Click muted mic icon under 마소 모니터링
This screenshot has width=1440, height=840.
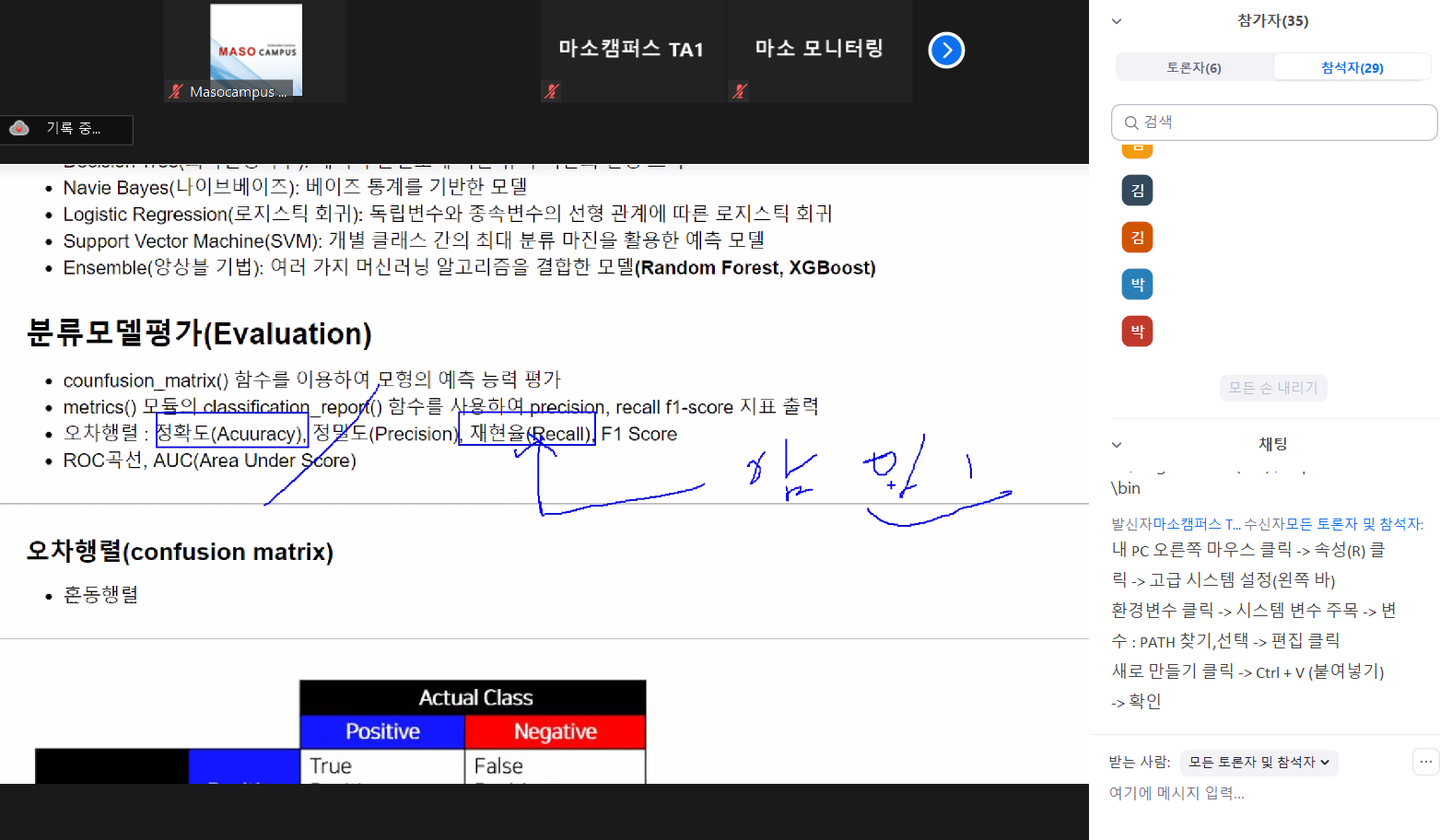[x=739, y=91]
